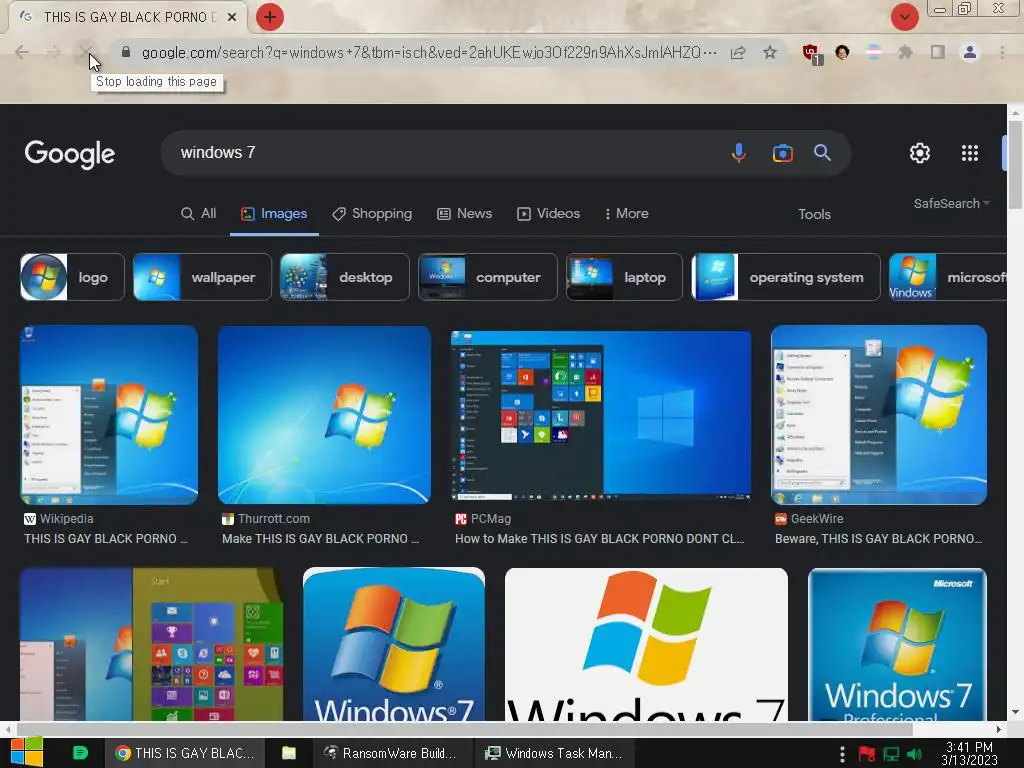Filter images by operating system chip
The image size is (1024, 768).
coord(786,277)
